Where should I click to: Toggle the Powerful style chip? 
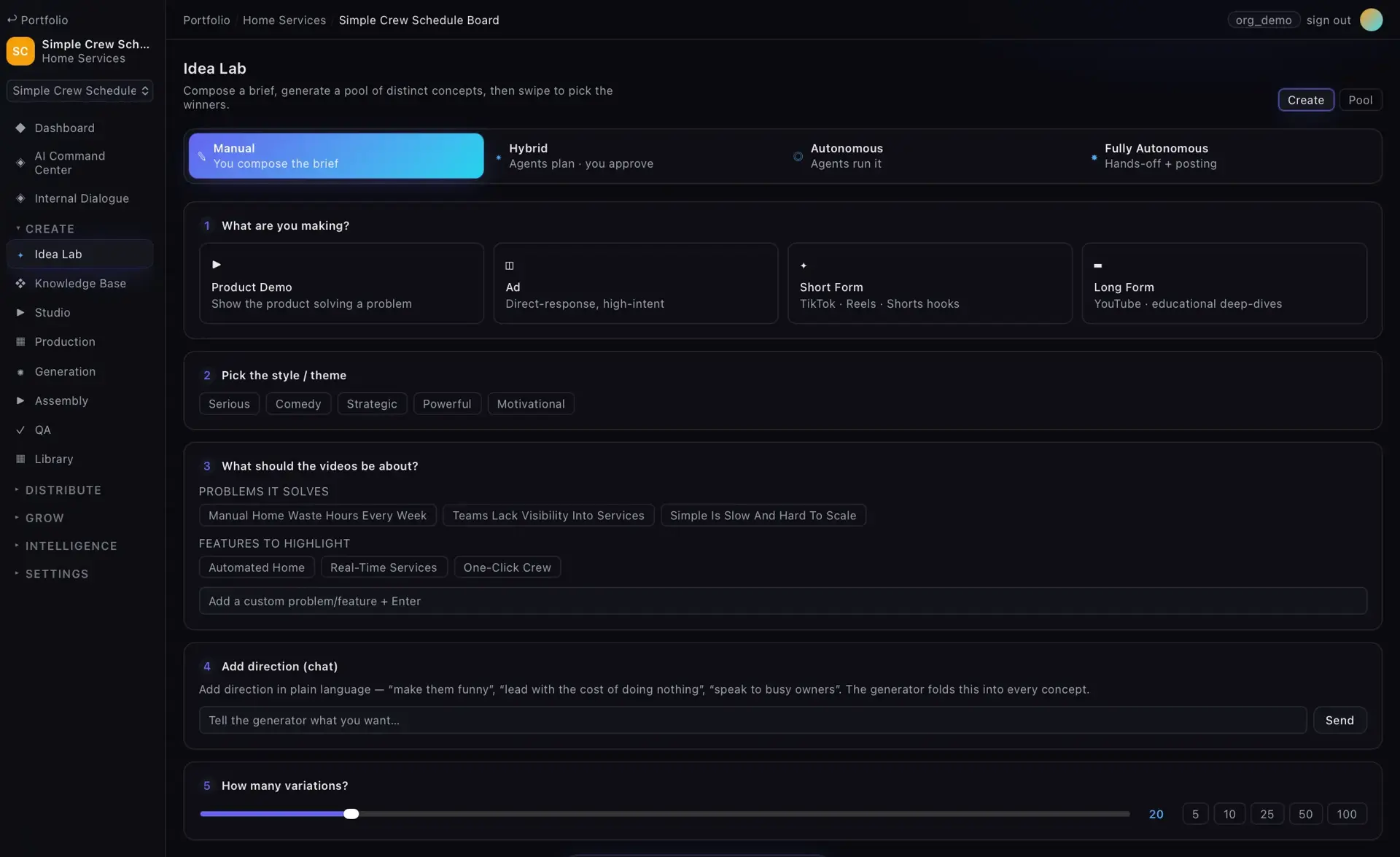[x=447, y=404]
